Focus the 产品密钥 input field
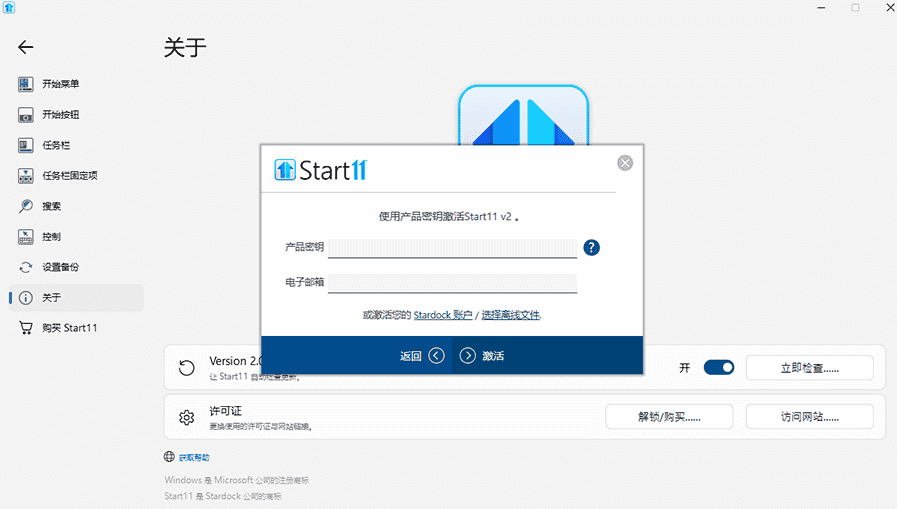The image size is (897, 509). [x=452, y=248]
